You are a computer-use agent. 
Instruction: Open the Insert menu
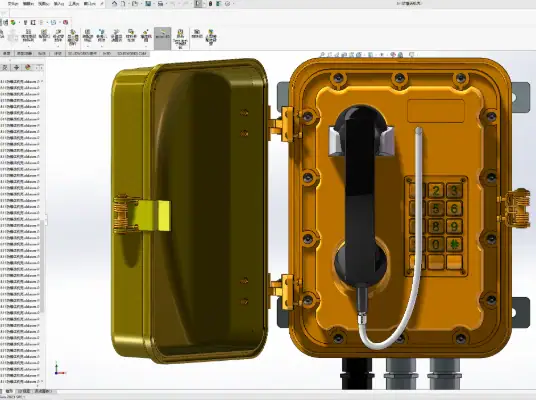[x=59, y=4]
